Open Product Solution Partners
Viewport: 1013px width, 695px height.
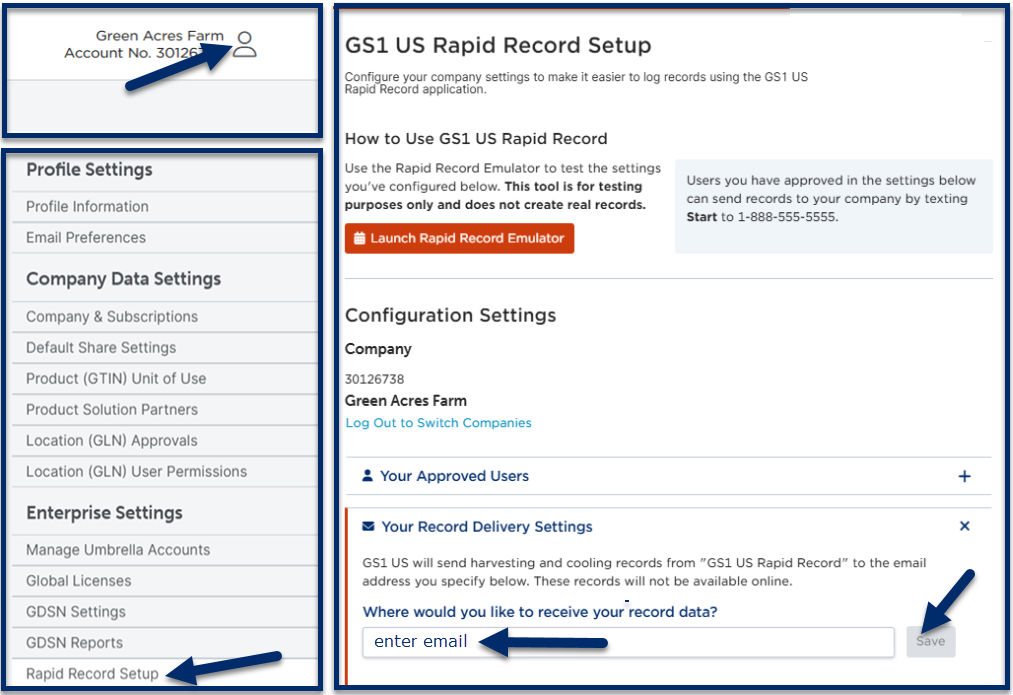(x=112, y=410)
